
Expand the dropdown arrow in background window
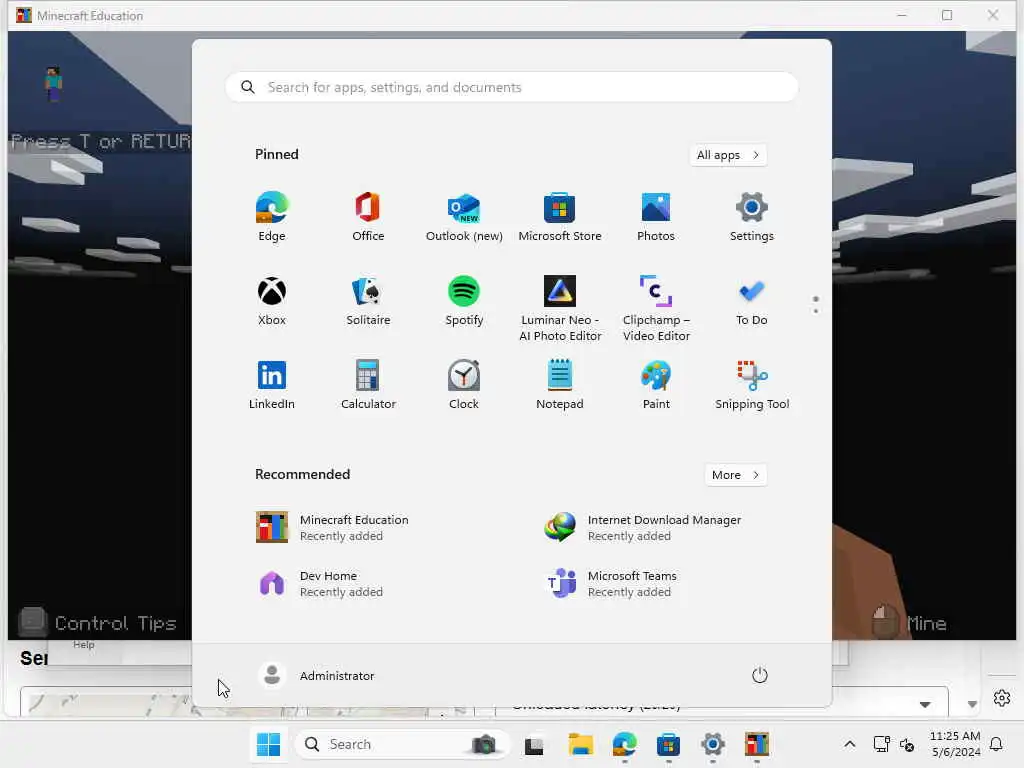click(x=925, y=704)
